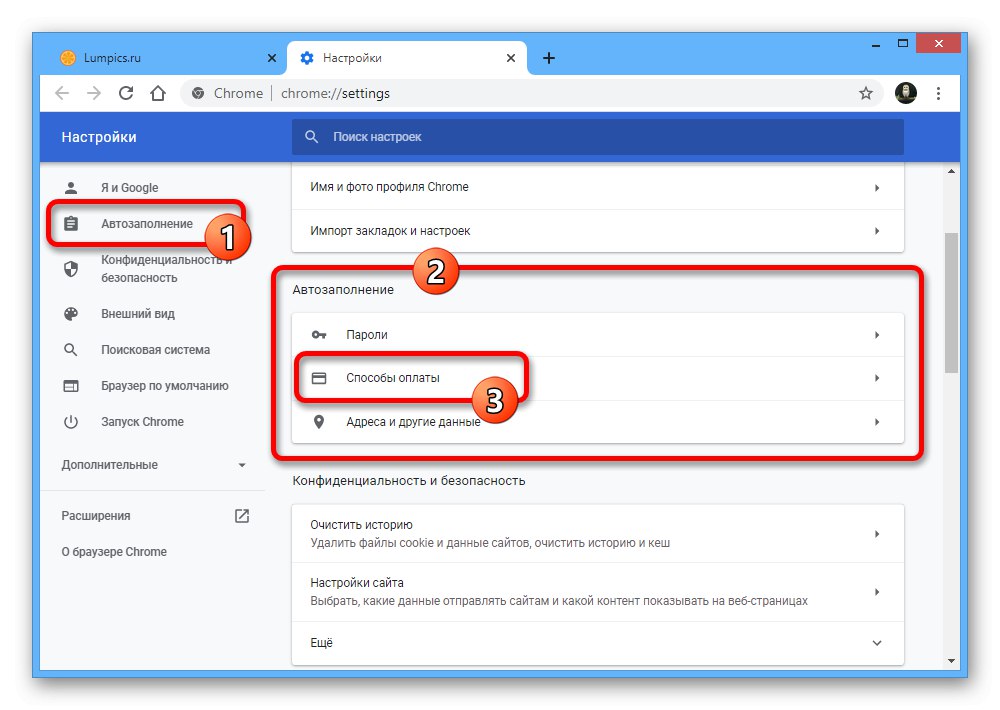Click the shield icon for Конфиденциальность и безопасность

[x=70, y=268]
